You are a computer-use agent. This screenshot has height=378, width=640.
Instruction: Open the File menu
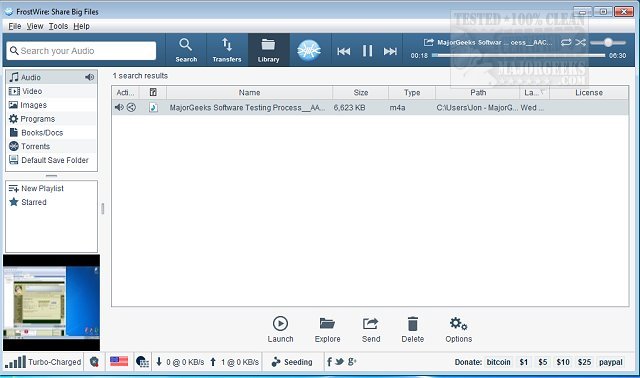[15, 26]
